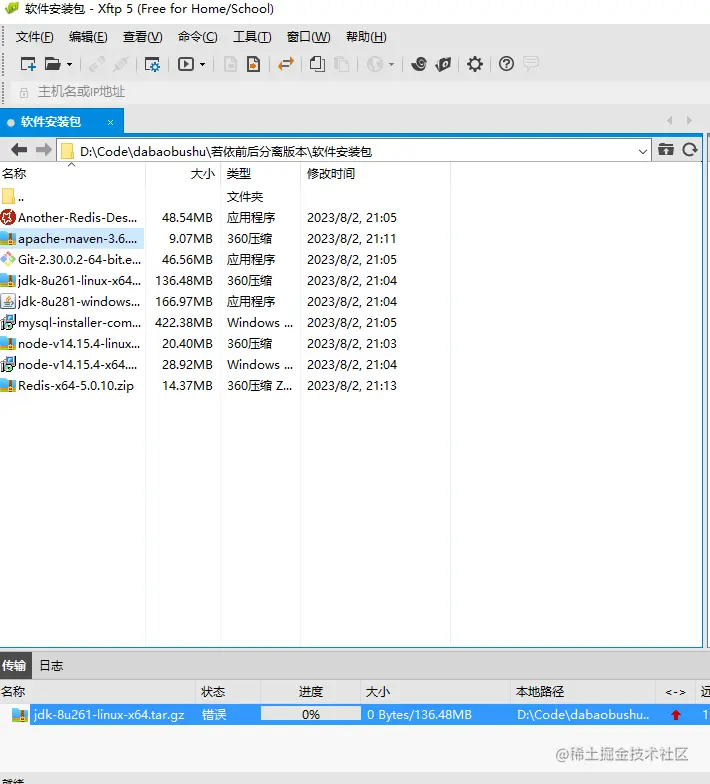Close the 软件安装包 tab
710x784 pixels.
(x=110, y=122)
